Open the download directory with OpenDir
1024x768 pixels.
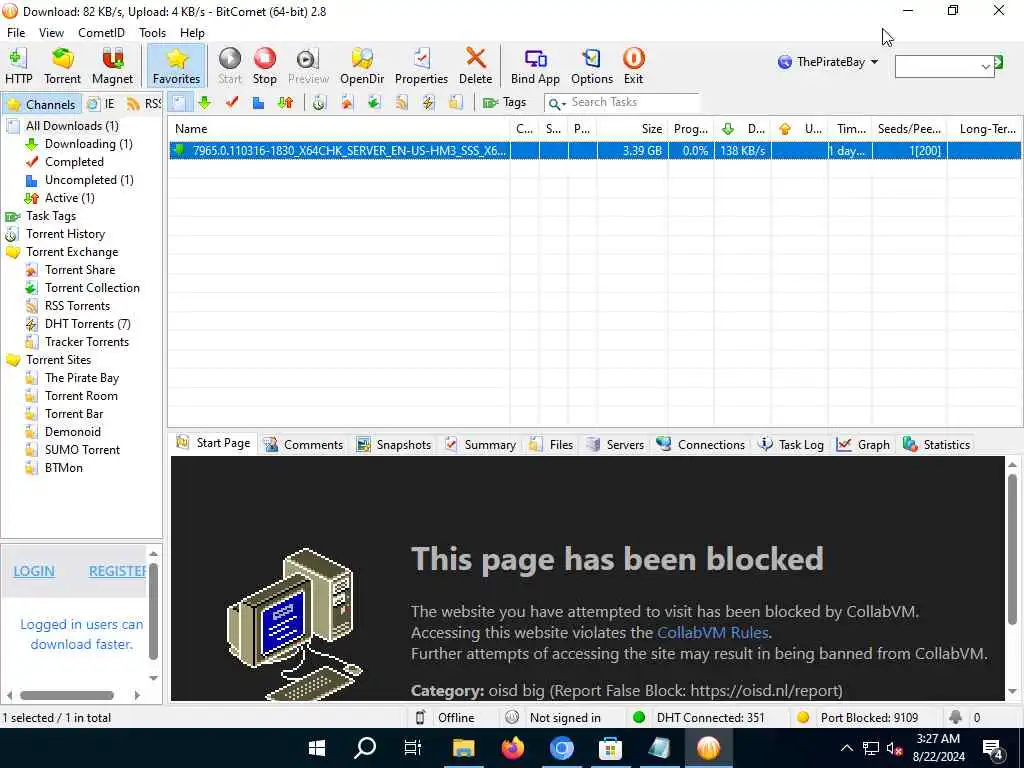[x=362, y=66]
